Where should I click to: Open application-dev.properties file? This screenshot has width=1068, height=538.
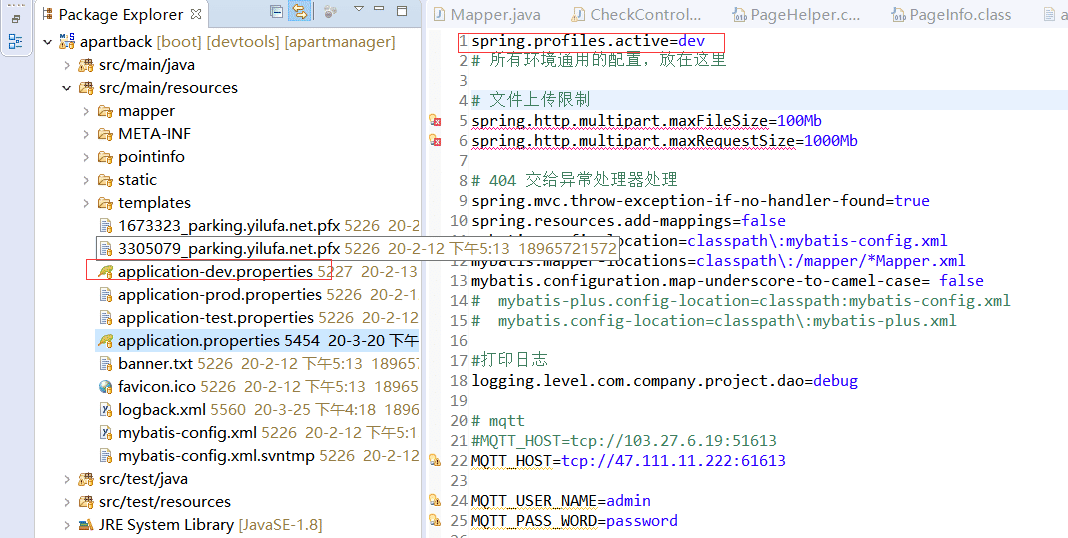coord(215,272)
